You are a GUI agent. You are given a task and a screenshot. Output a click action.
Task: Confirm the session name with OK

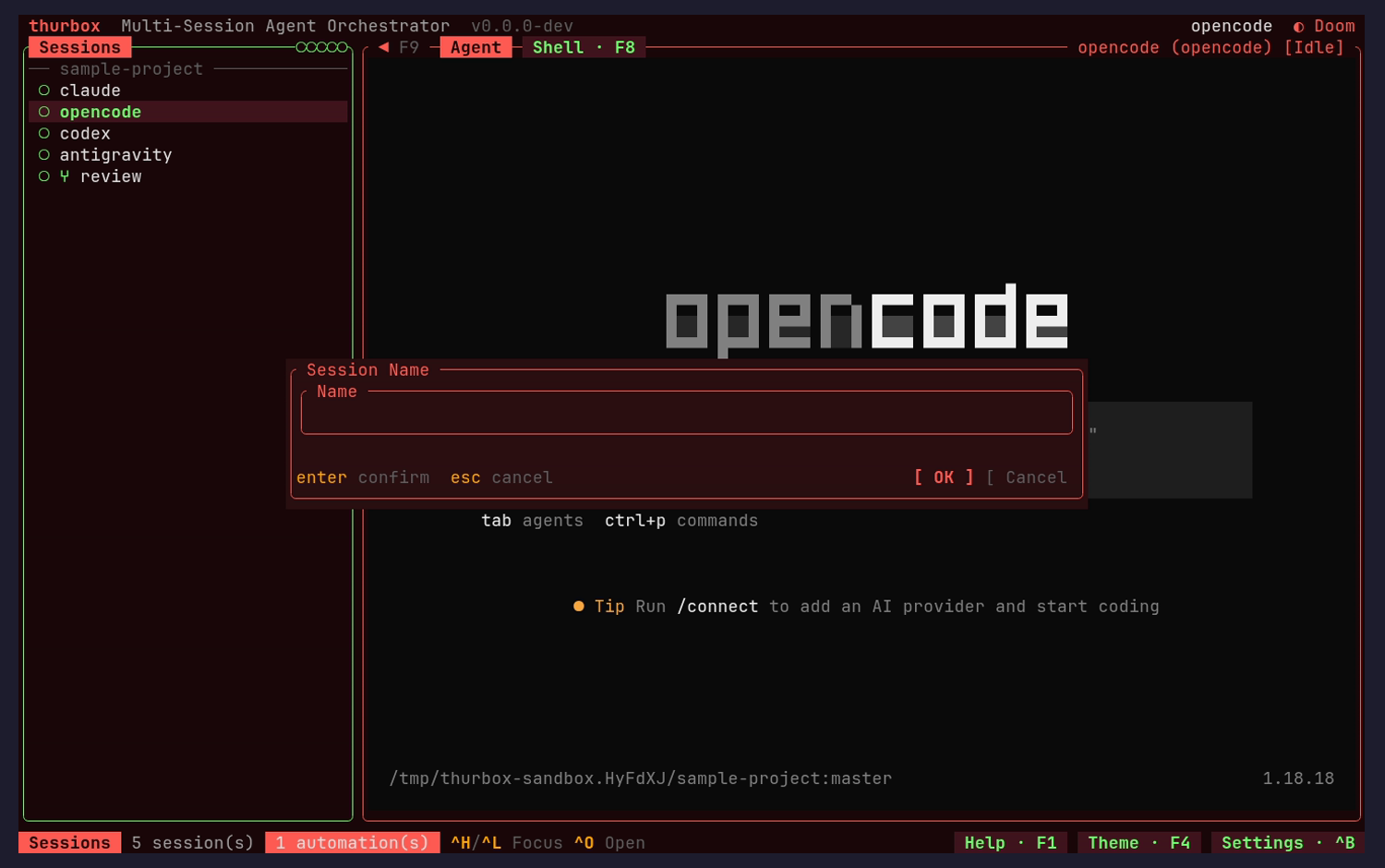tap(944, 477)
